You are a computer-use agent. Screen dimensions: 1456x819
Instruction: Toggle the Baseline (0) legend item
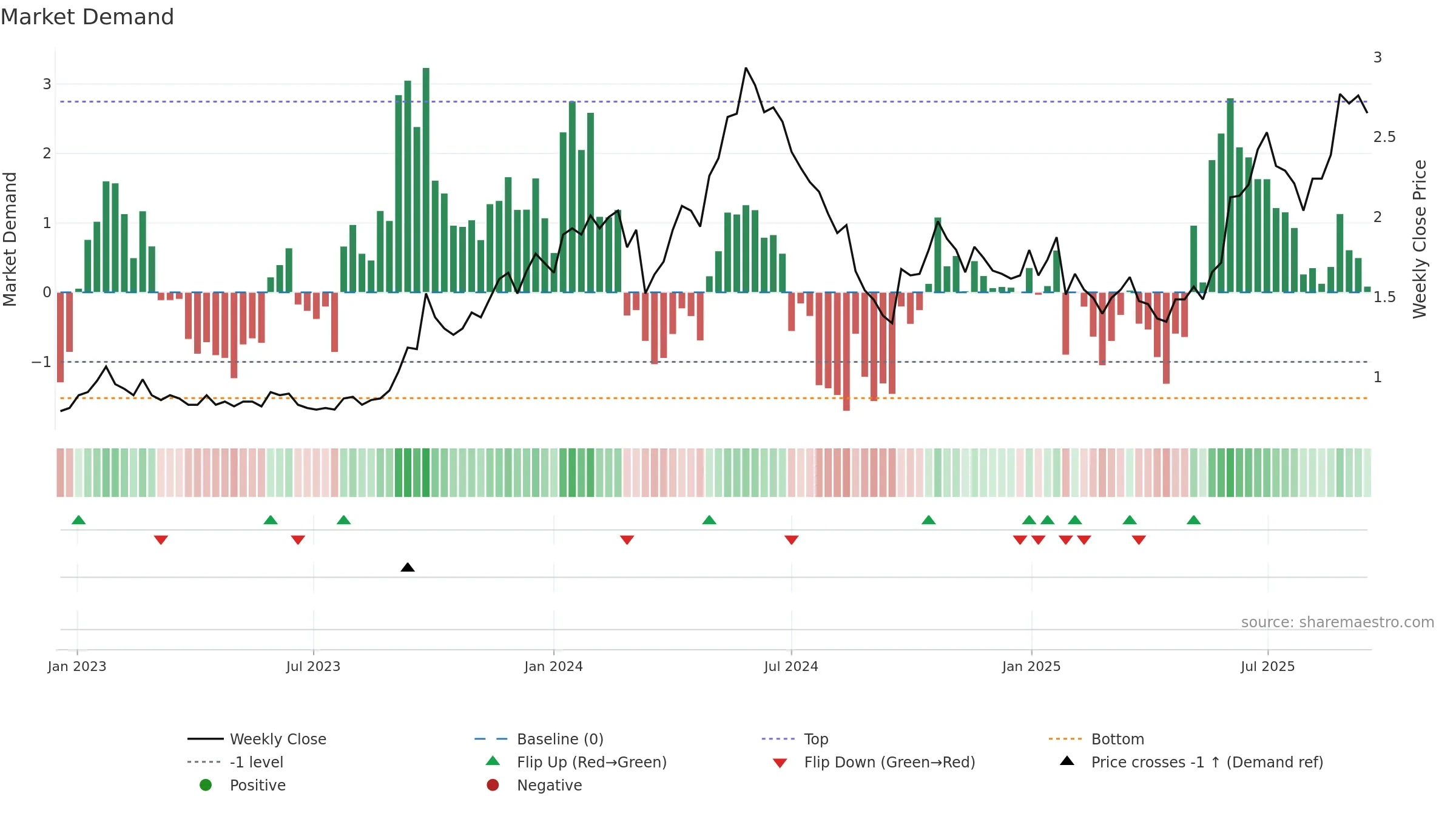[x=539, y=739]
